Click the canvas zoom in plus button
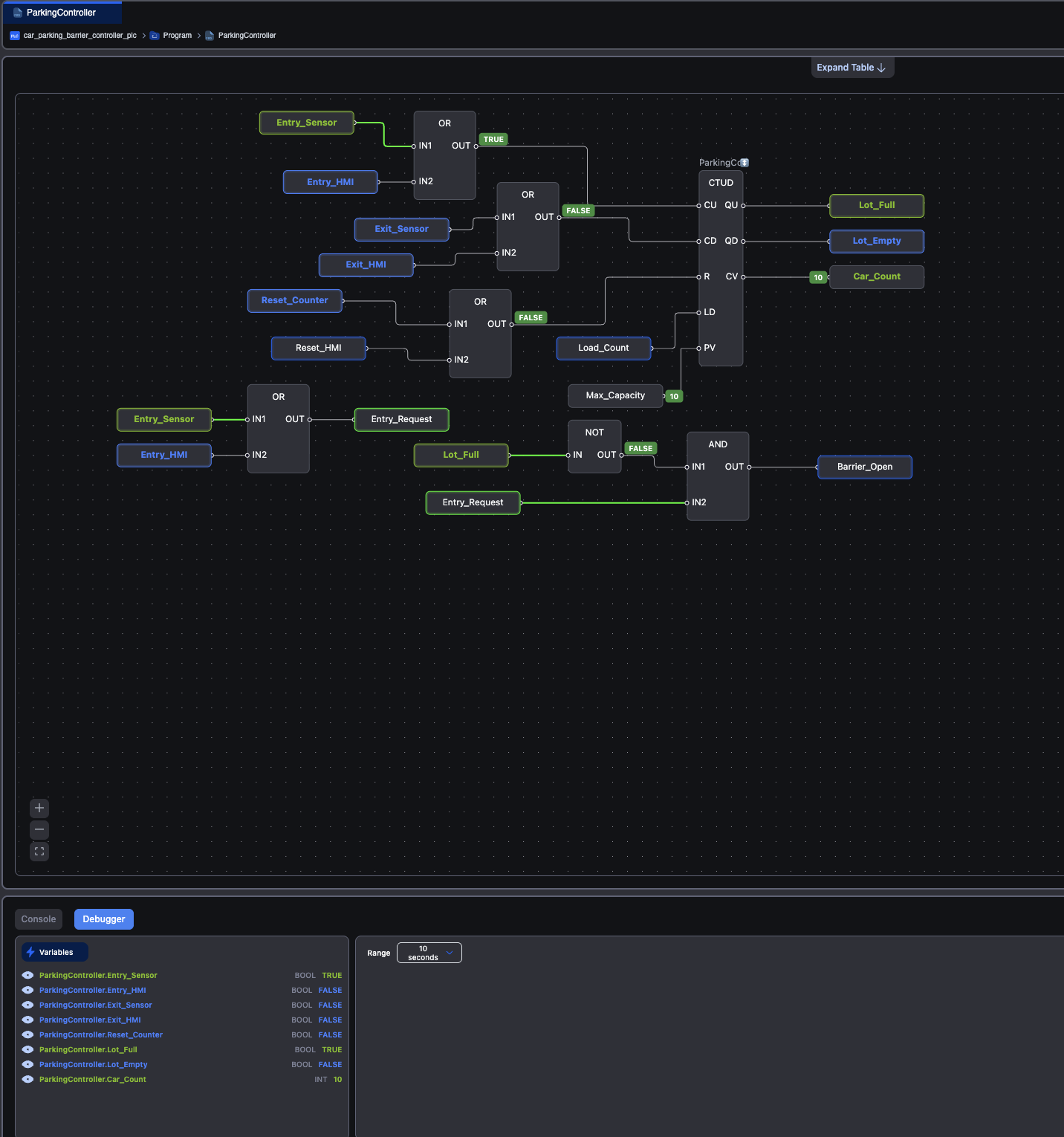This screenshot has height=1137, width=1064. click(x=39, y=808)
